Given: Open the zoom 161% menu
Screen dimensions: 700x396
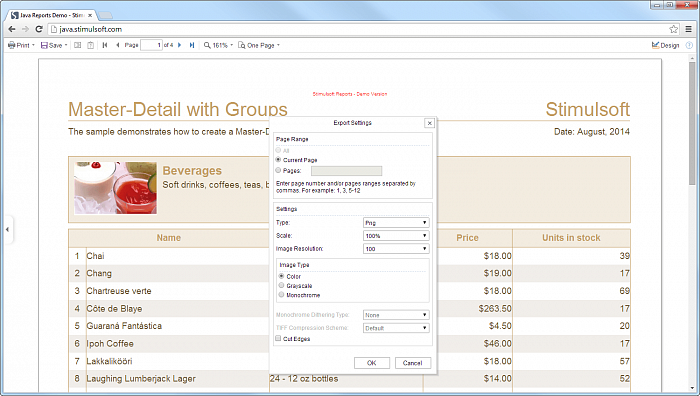Looking at the screenshot, I should click(x=219, y=45).
